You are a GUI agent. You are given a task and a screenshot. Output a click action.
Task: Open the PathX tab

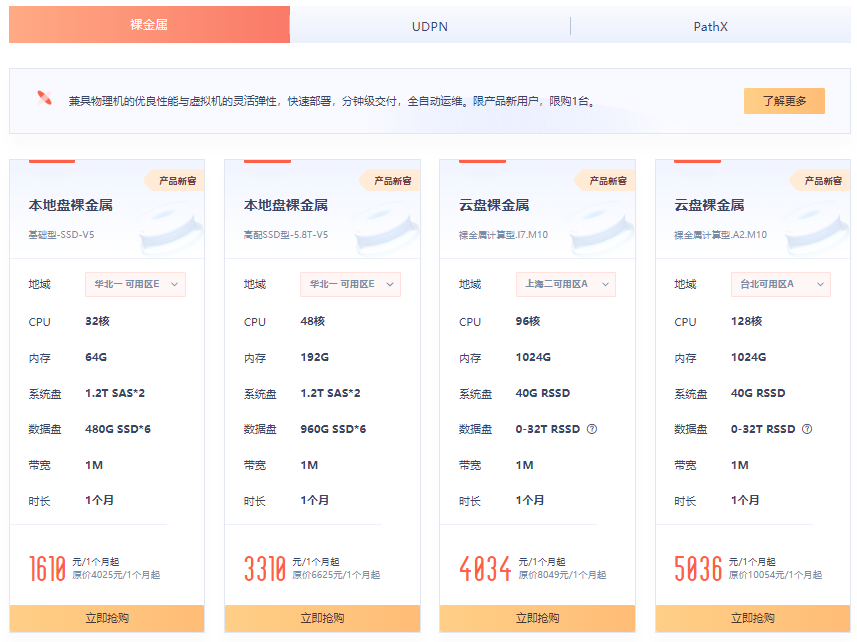[x=711, y=26]
